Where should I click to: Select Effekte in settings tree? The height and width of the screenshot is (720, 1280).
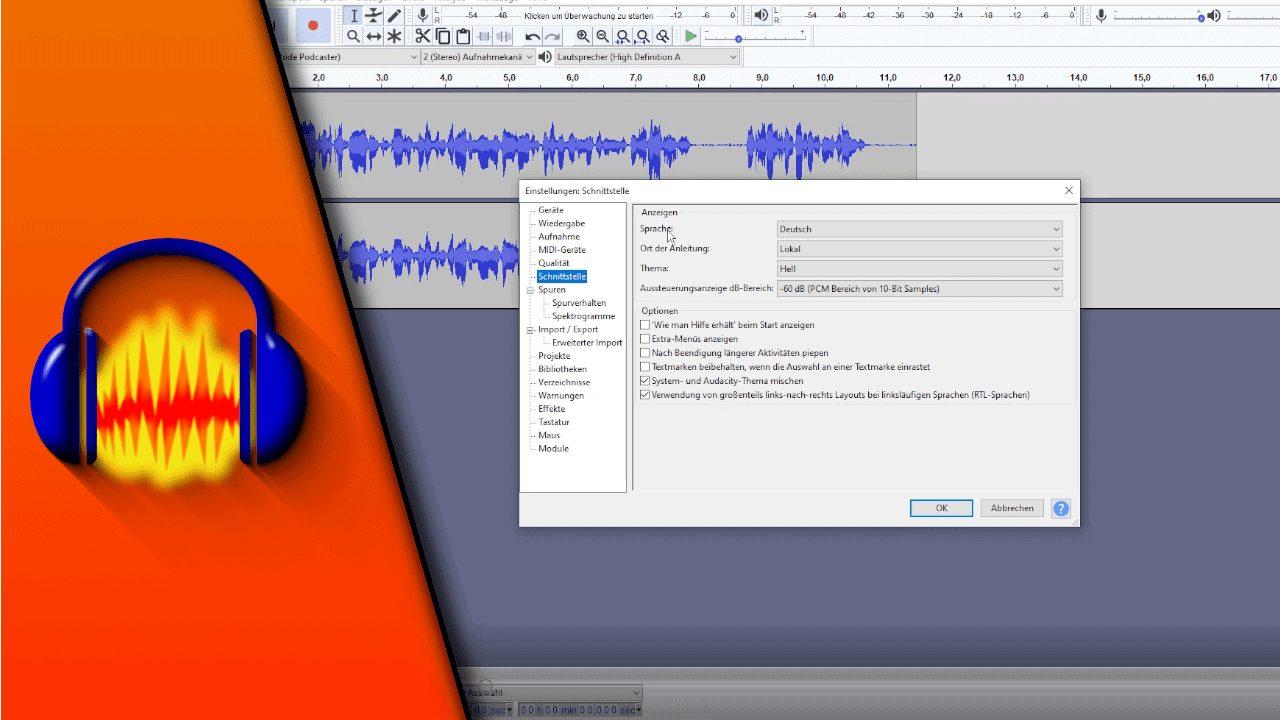point(552,409)
